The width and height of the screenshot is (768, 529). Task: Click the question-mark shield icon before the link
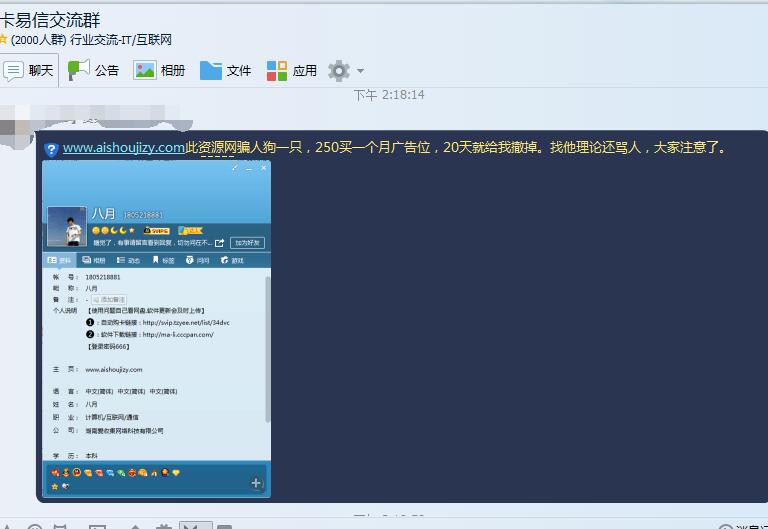[x=52, y=149]
